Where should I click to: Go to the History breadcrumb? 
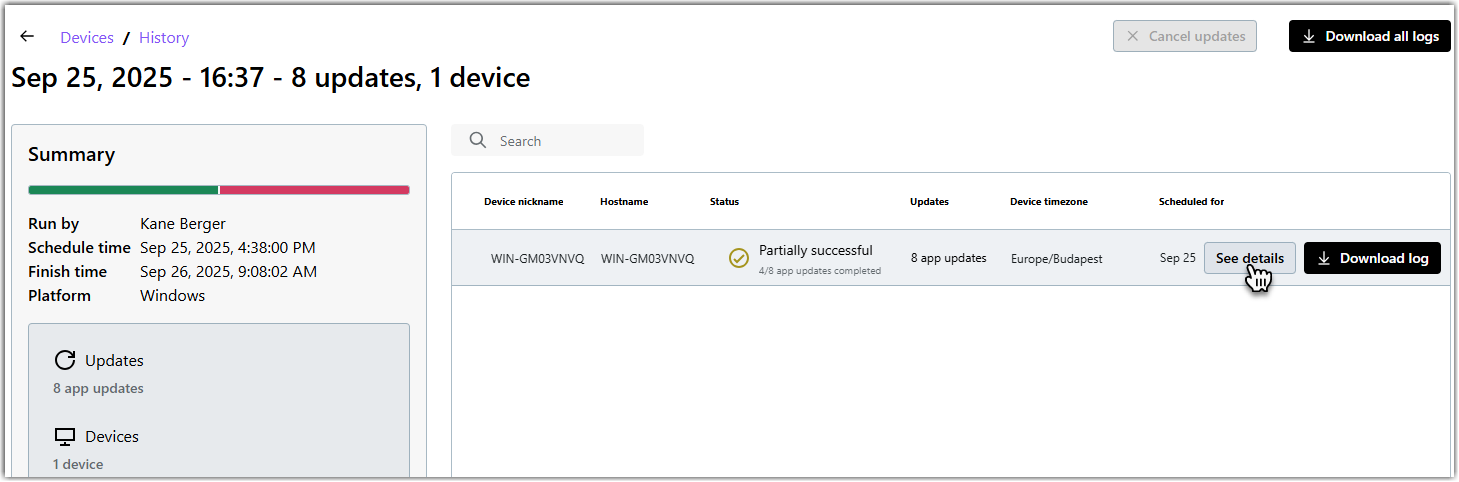[x=164, y=38]
